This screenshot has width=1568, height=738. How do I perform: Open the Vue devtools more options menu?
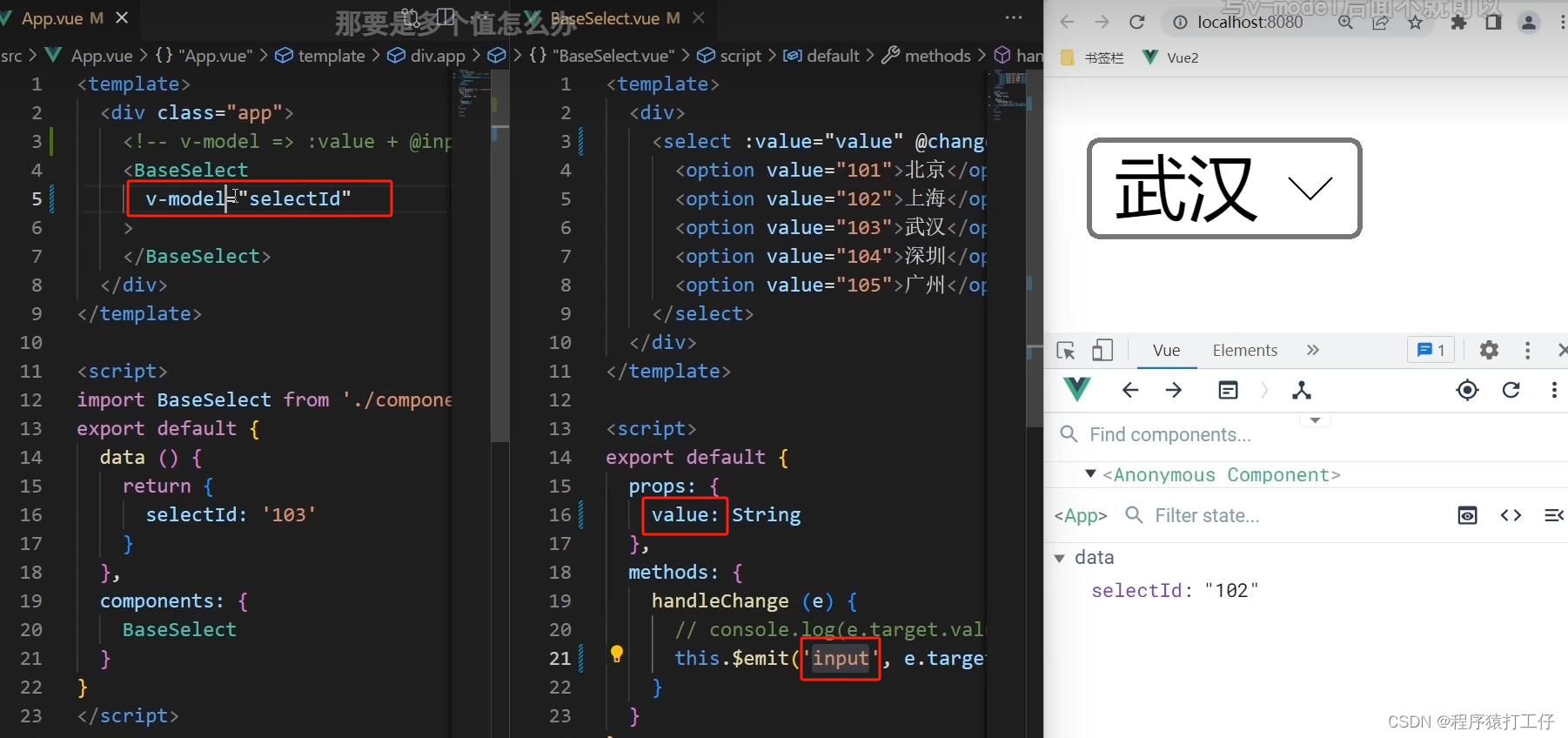(x=1554, y=390)
